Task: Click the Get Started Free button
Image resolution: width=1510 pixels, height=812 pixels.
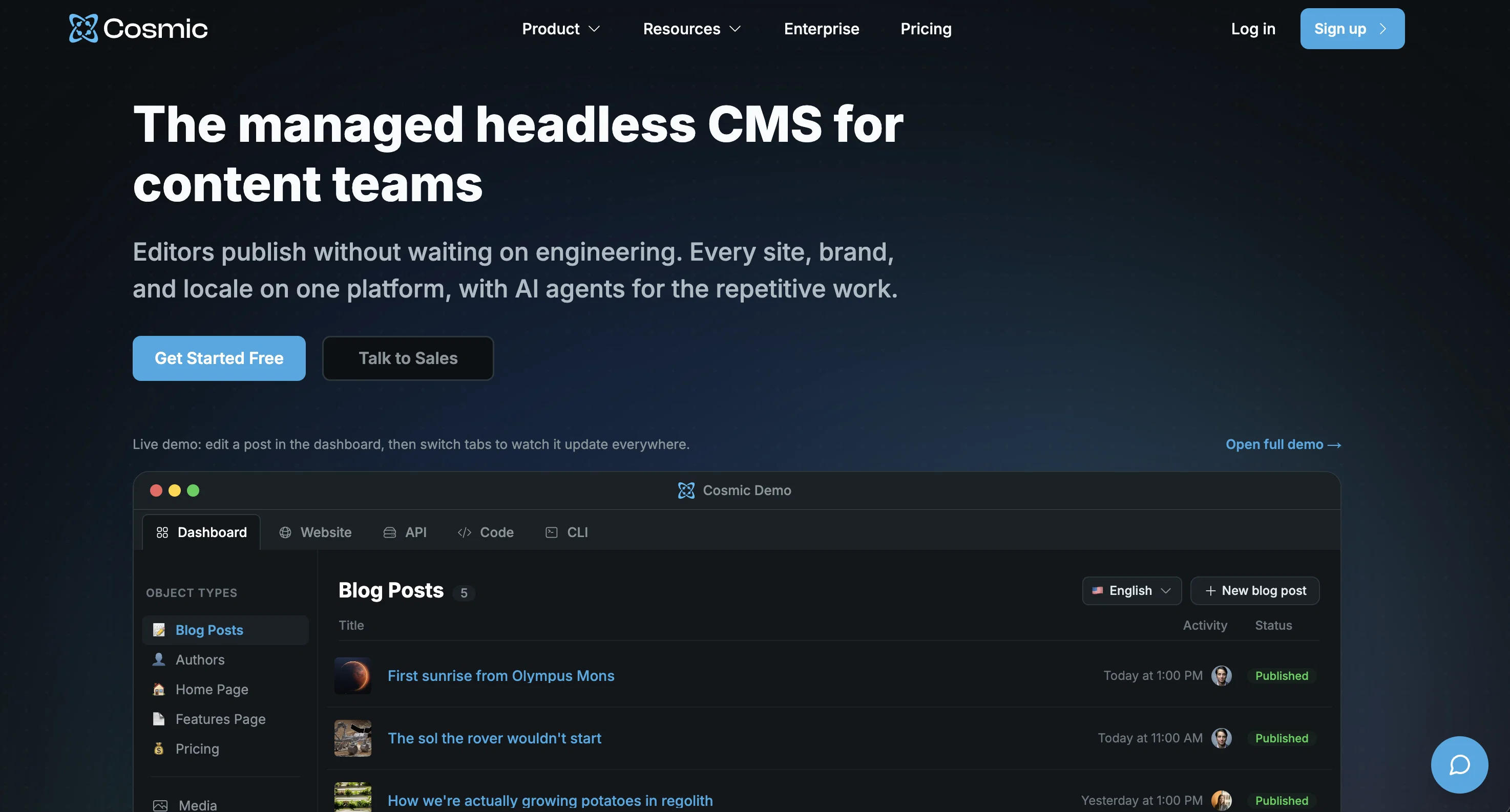Action: point(219,358)
